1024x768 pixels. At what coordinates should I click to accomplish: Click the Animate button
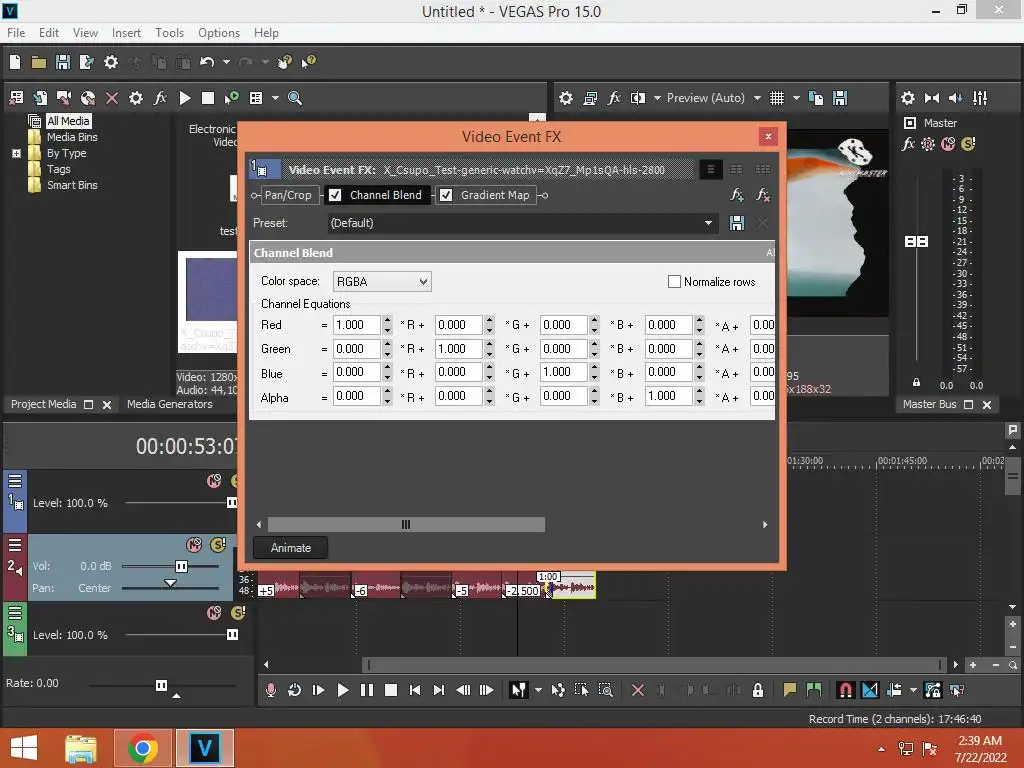pyautogui.click(x=291, y=548)
